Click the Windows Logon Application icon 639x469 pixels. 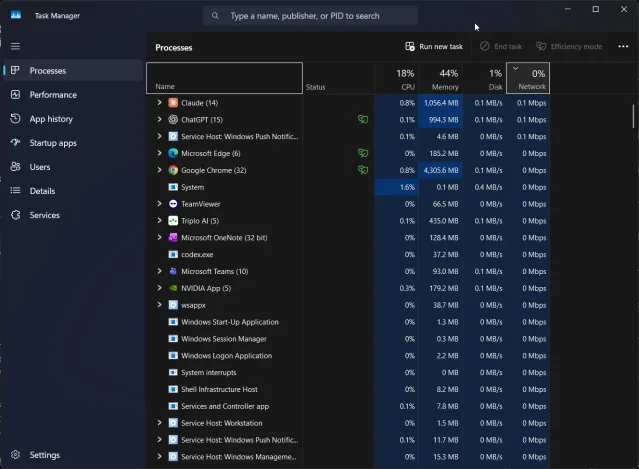coord(173,356)
